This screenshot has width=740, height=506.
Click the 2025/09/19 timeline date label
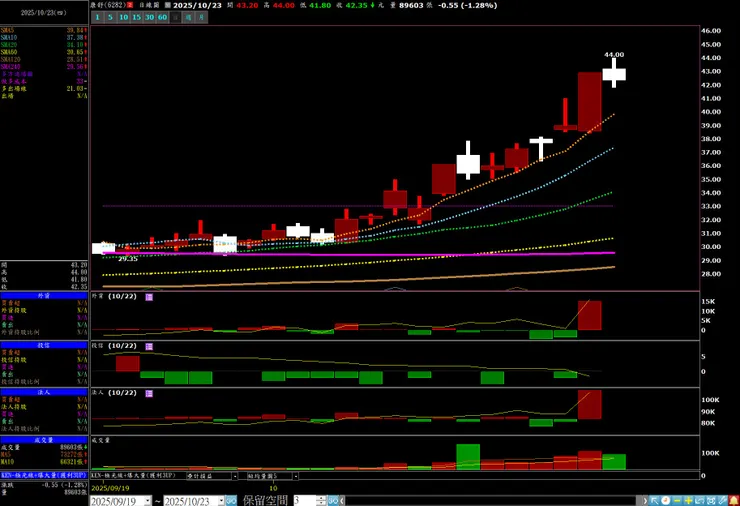click(110, 488)
